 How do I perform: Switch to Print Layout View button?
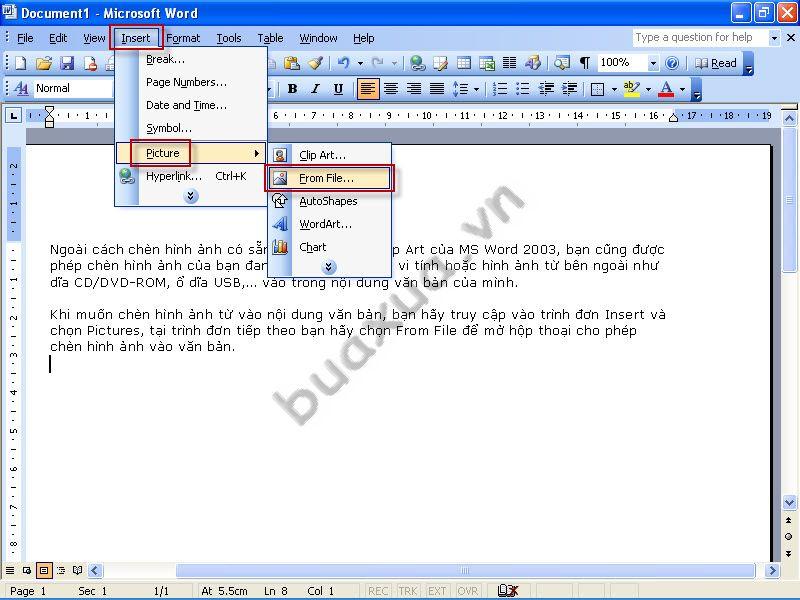point(44,570)
